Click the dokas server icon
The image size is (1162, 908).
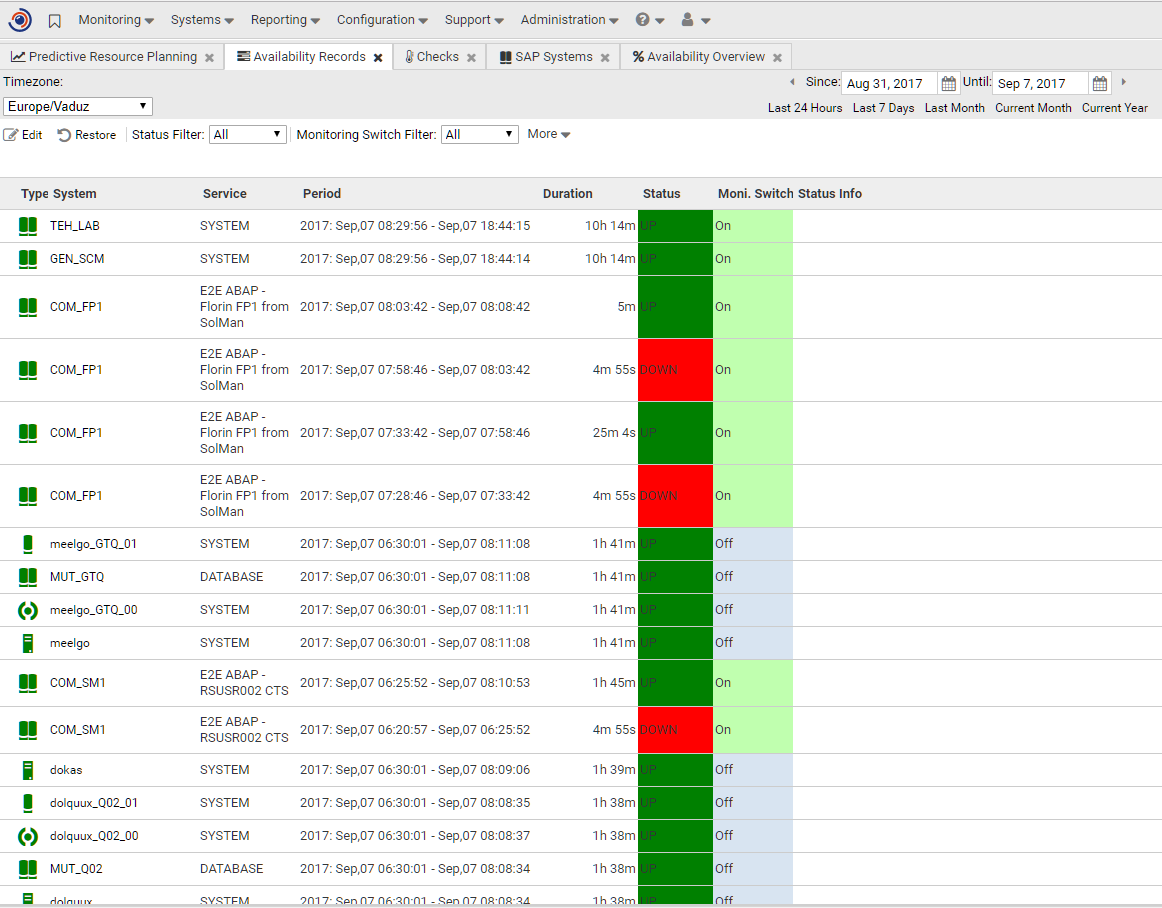[27, 770]
